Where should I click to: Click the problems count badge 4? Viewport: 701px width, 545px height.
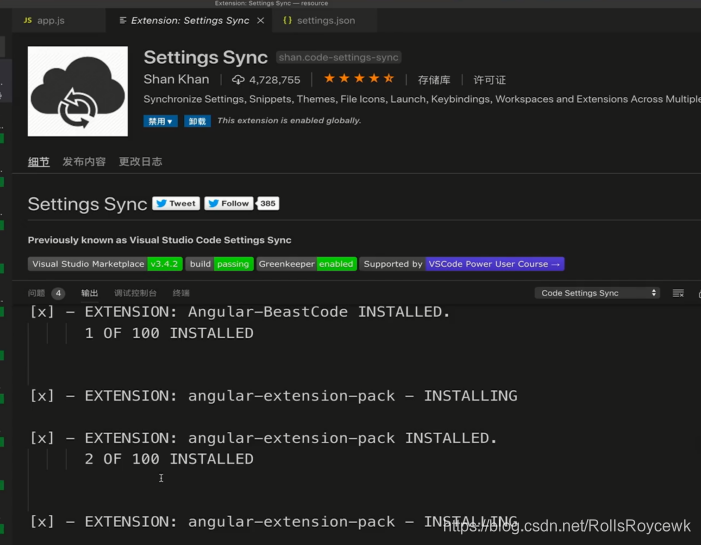tap(58, 293)
